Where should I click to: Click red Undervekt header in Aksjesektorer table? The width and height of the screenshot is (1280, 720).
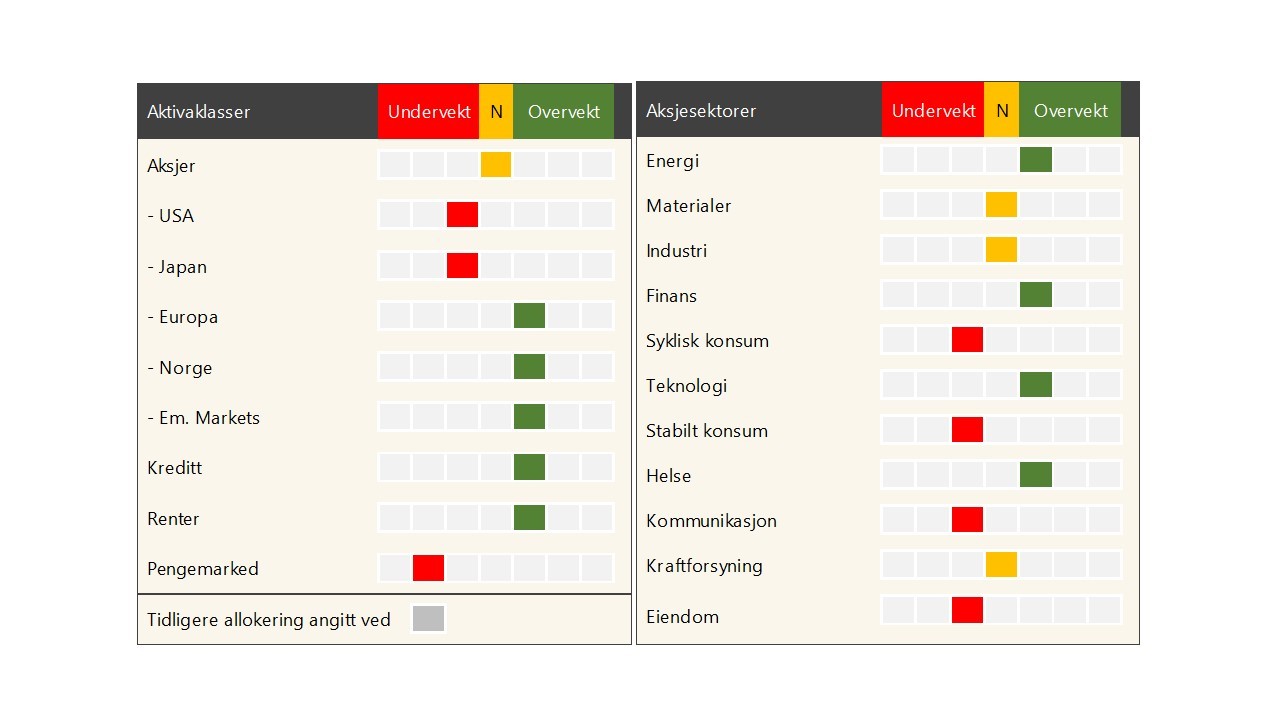click(x=933, y=110)
